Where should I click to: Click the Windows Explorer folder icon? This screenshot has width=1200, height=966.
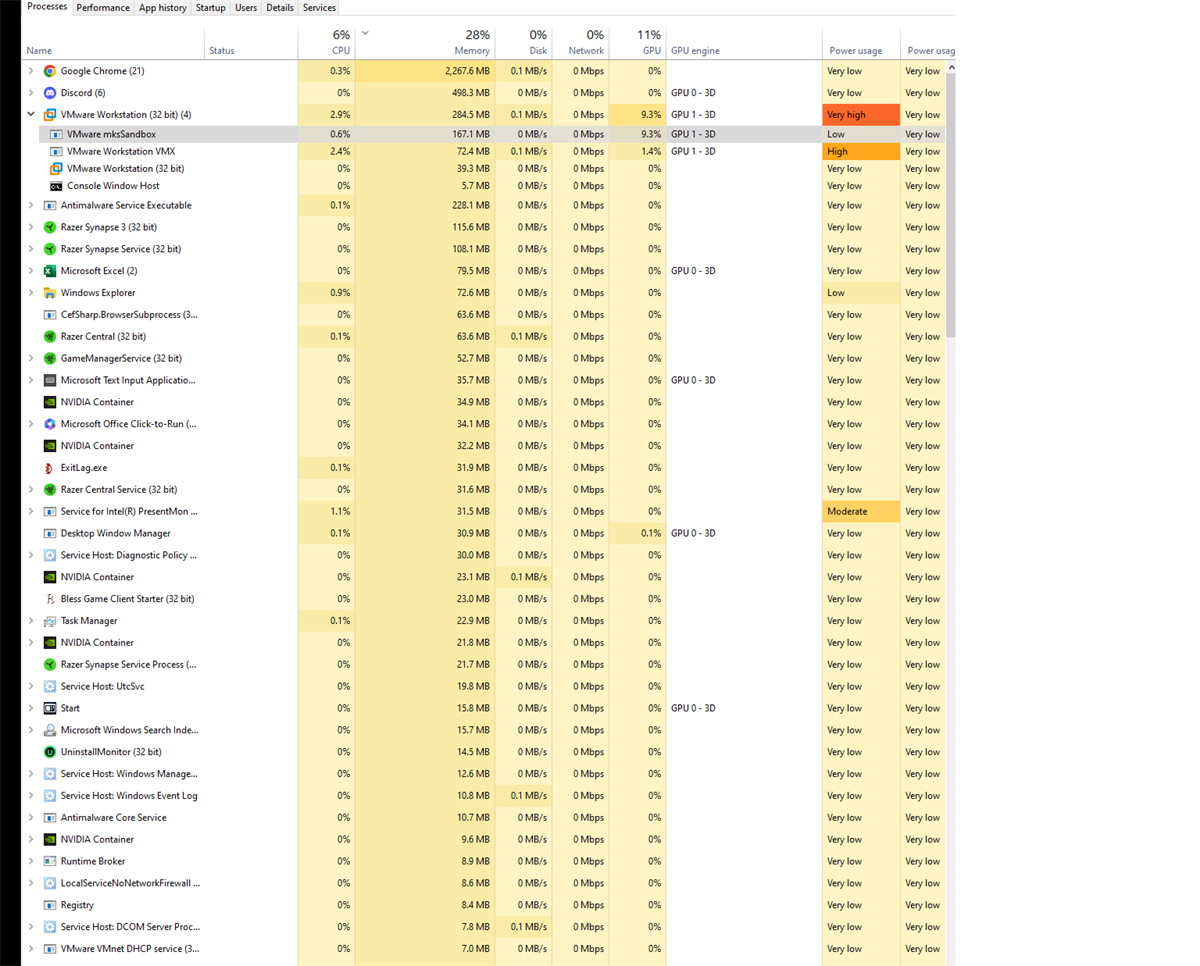[x=50, y=293]
